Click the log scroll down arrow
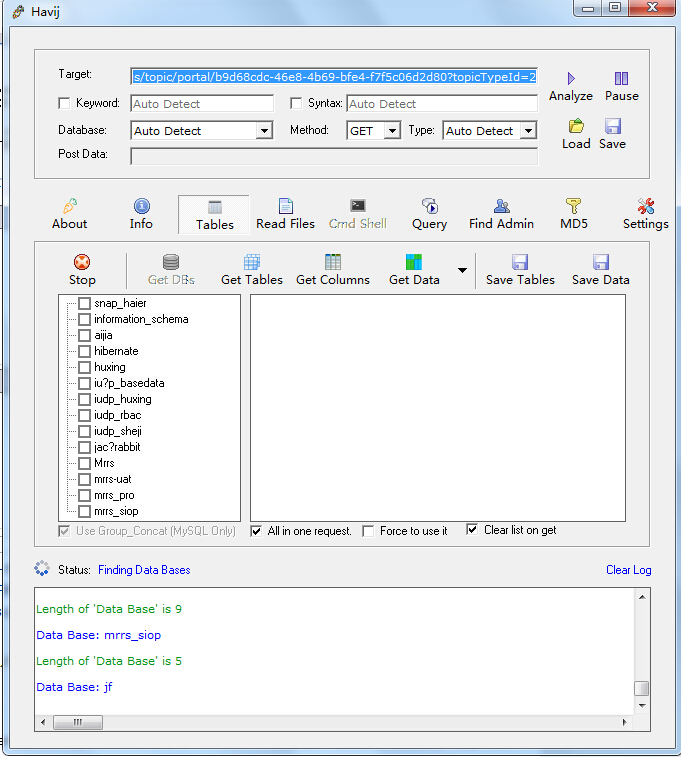 pos(642,706)
